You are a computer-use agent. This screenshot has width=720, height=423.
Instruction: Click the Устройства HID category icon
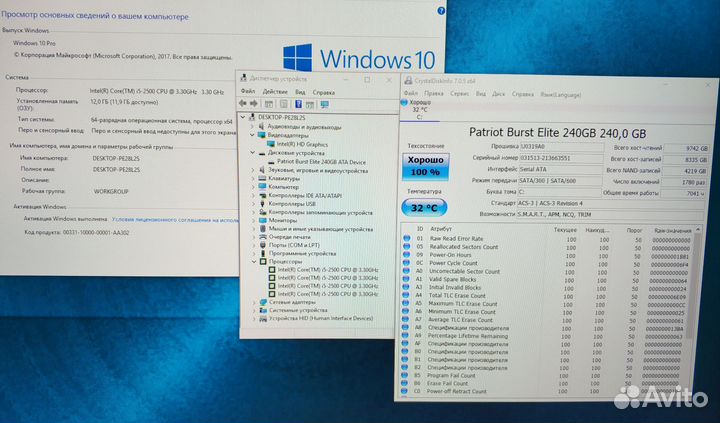coord(263,318)
